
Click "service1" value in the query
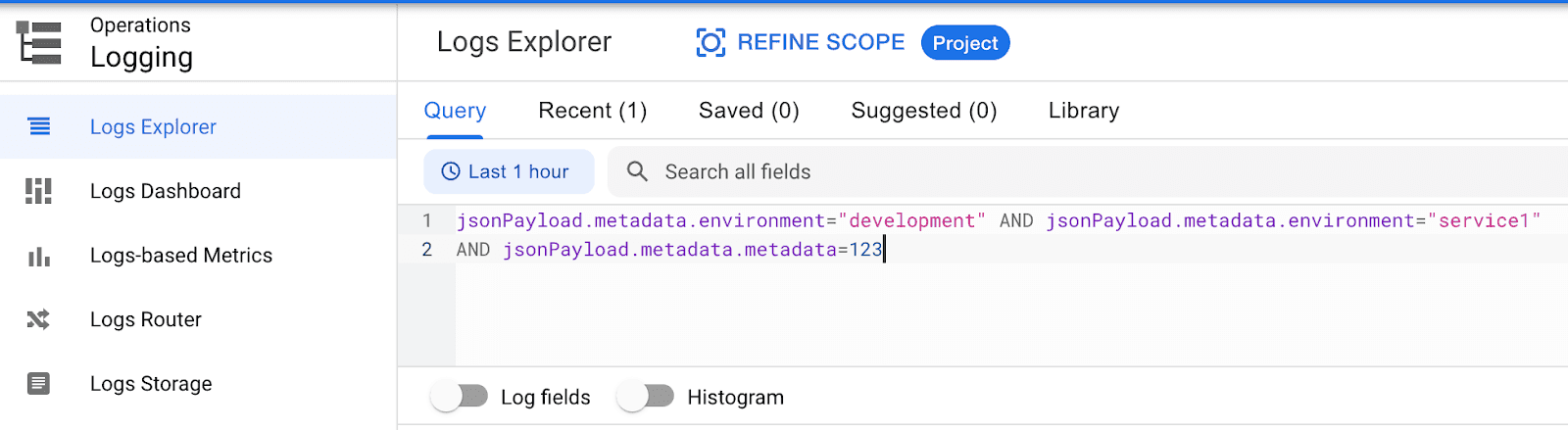point(1484,220)
